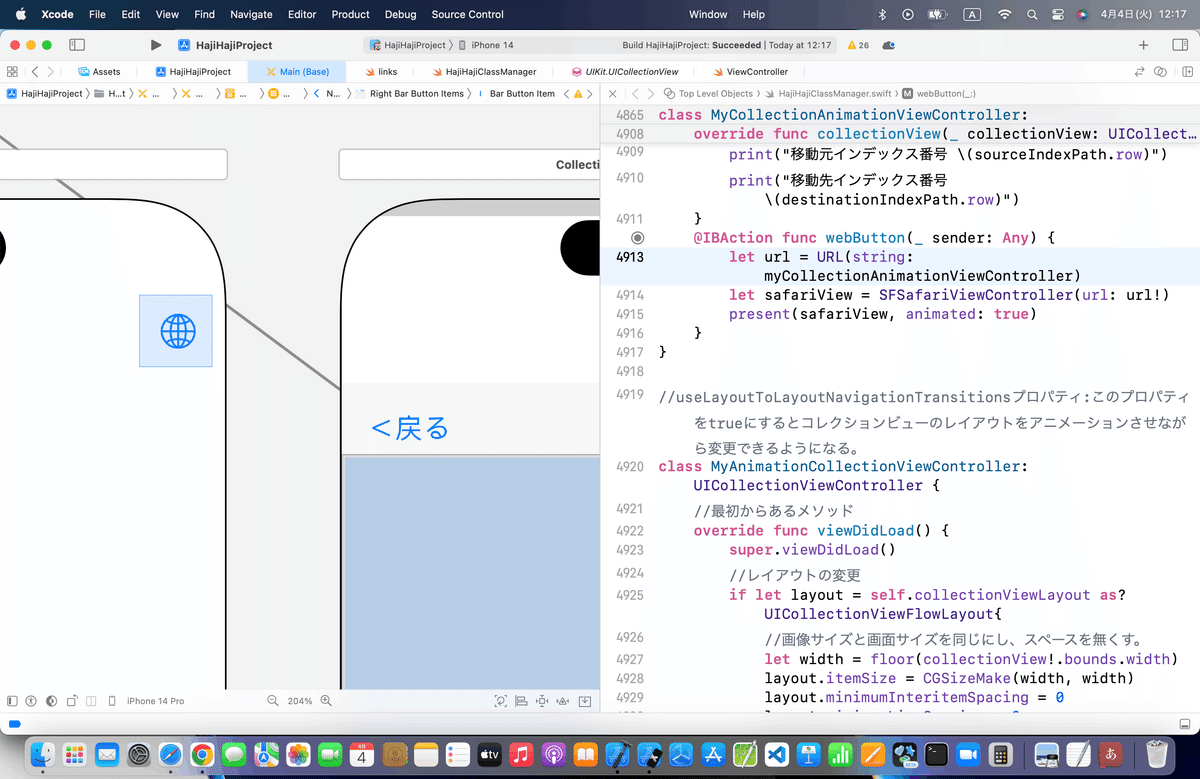
Task: Open Terminal from the Dock
Action: click(x=936, y=754)
